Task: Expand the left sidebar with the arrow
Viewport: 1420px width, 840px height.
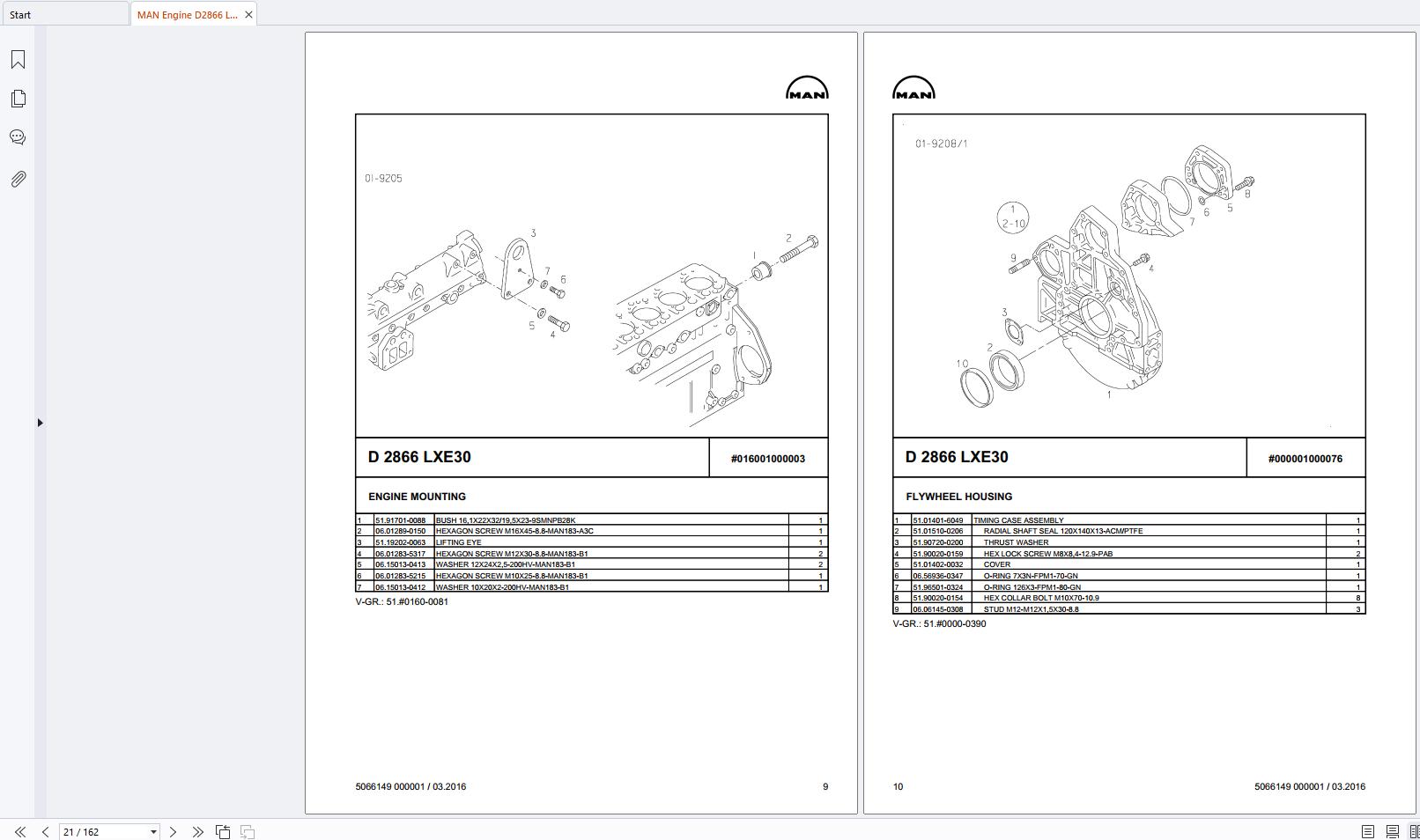Action: 40,423
